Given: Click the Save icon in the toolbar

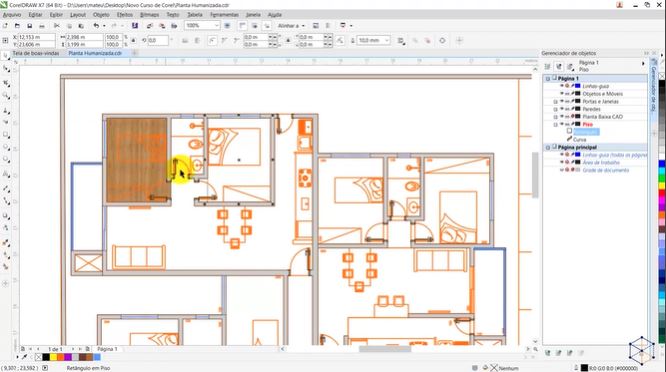Looking at the screenshot, I should click(x=29, y=26).
